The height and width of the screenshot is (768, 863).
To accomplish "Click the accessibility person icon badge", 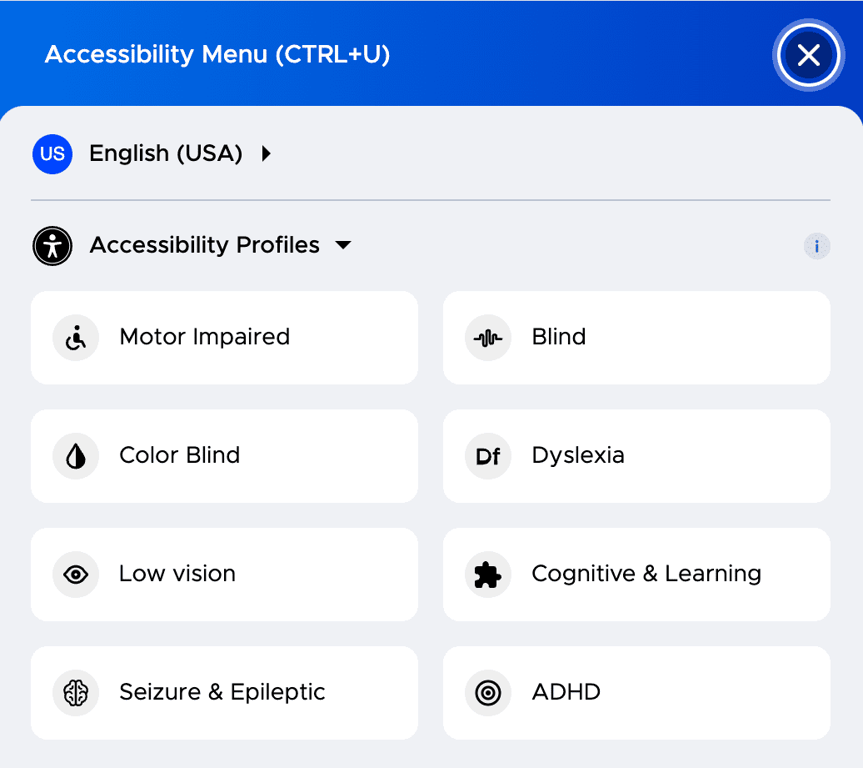I will (52, 246).
